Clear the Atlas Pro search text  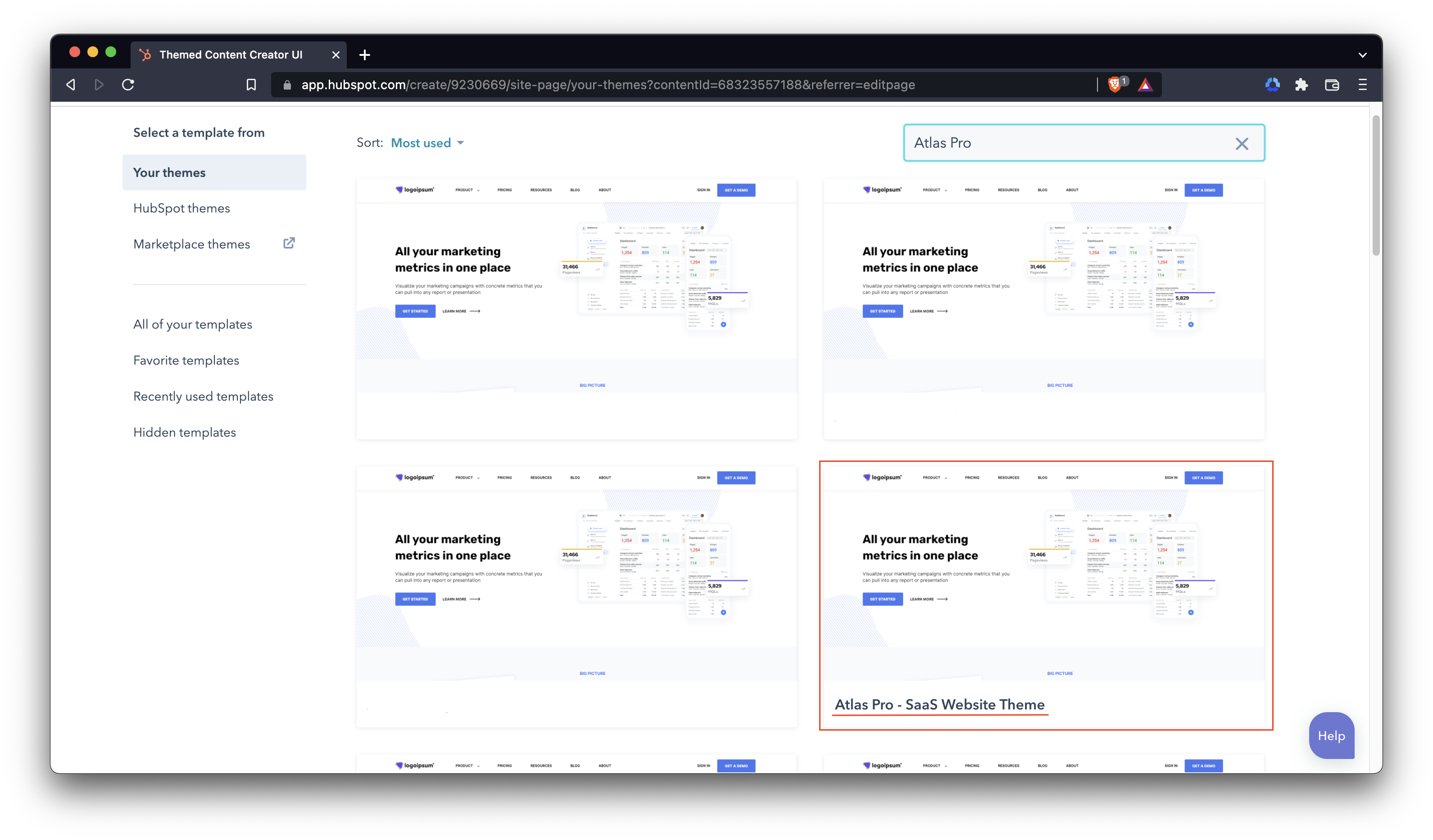pyautogui.click(x=1242, y=144)
